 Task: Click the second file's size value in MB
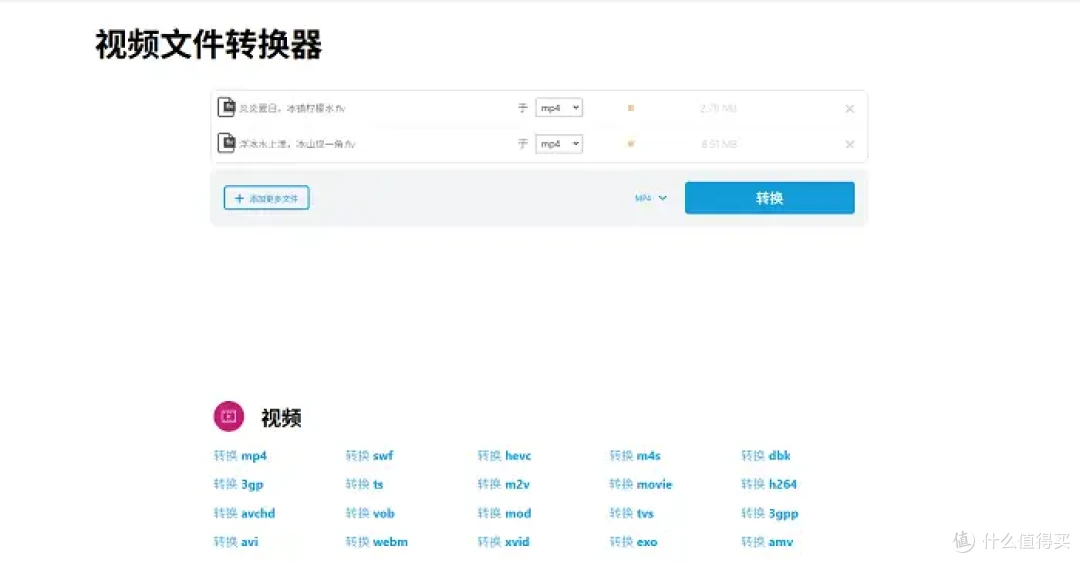719,144
